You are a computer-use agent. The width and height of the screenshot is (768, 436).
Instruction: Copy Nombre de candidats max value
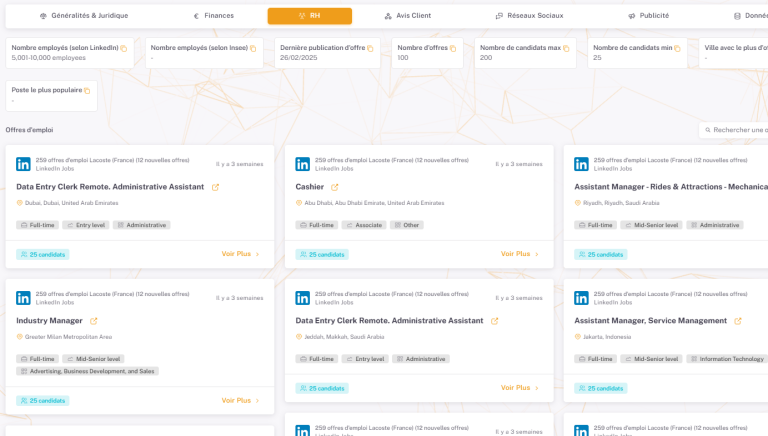point(566,48)
